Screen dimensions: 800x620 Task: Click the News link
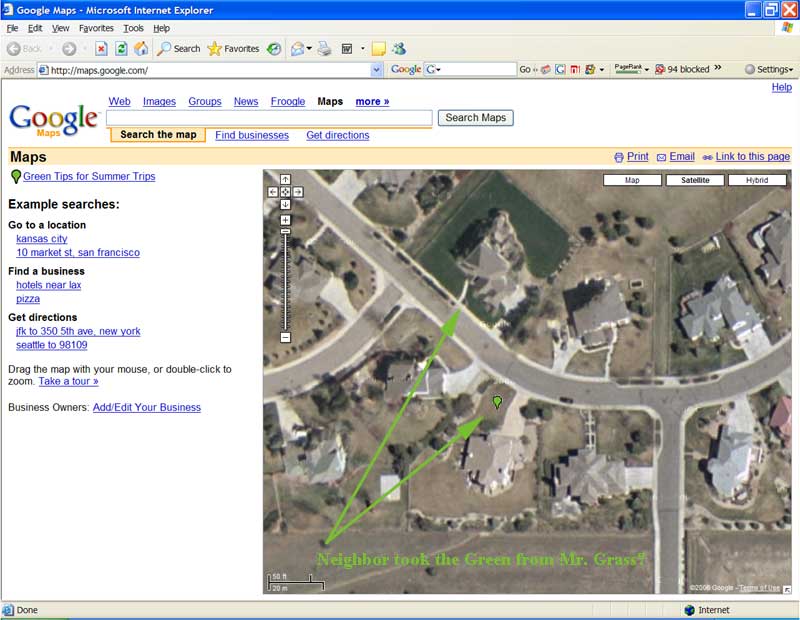coord(246,102)
